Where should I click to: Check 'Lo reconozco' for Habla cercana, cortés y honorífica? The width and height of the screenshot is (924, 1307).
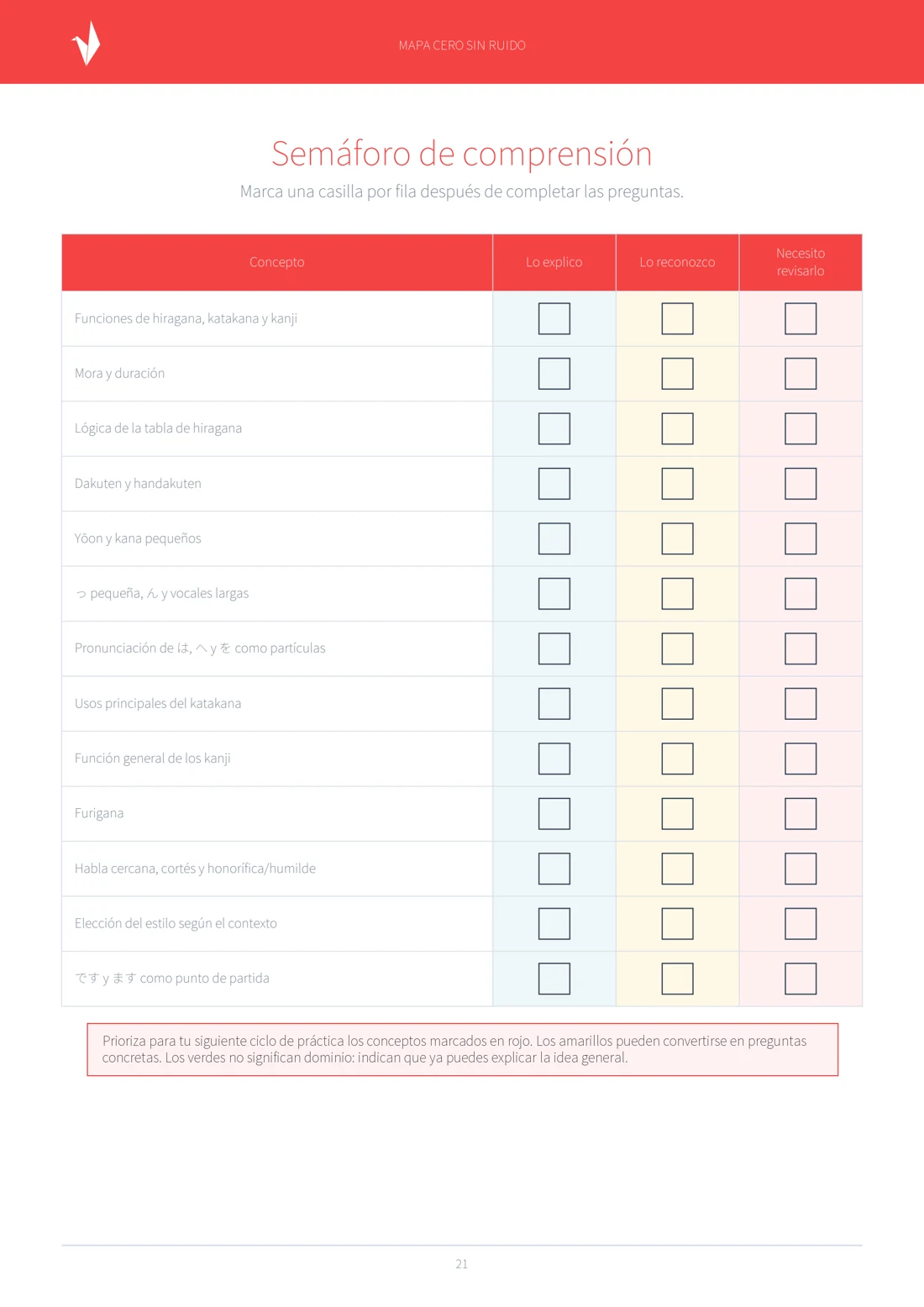677,869
